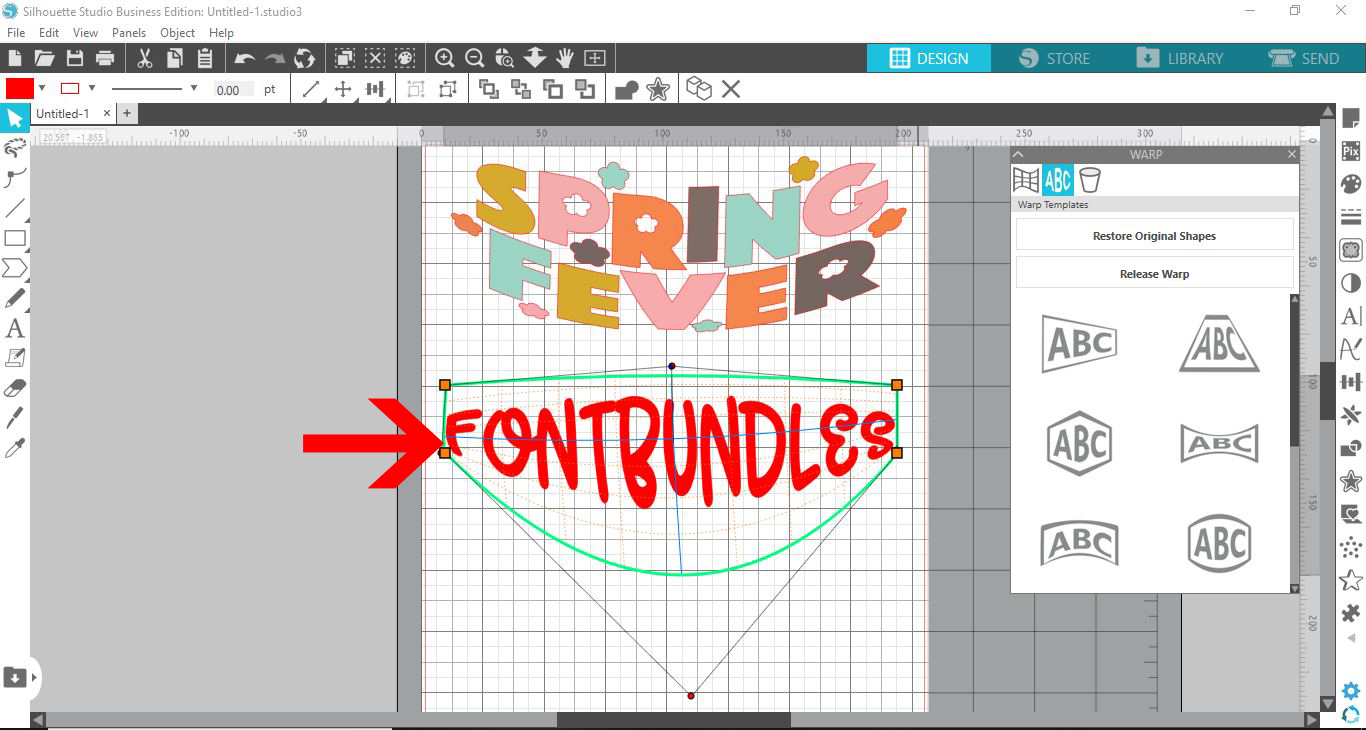
Task: Click the Paste clipboard icon
Action: point(205,58)
